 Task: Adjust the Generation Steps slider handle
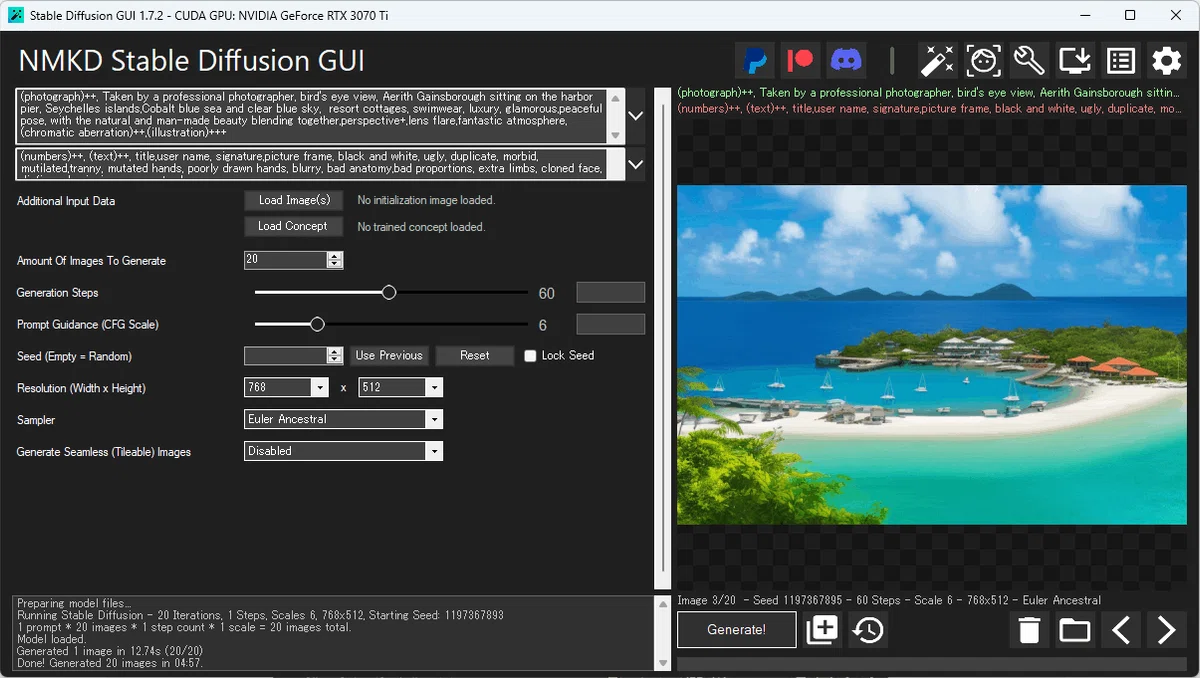pyautogui.click(x=389, y=293)
